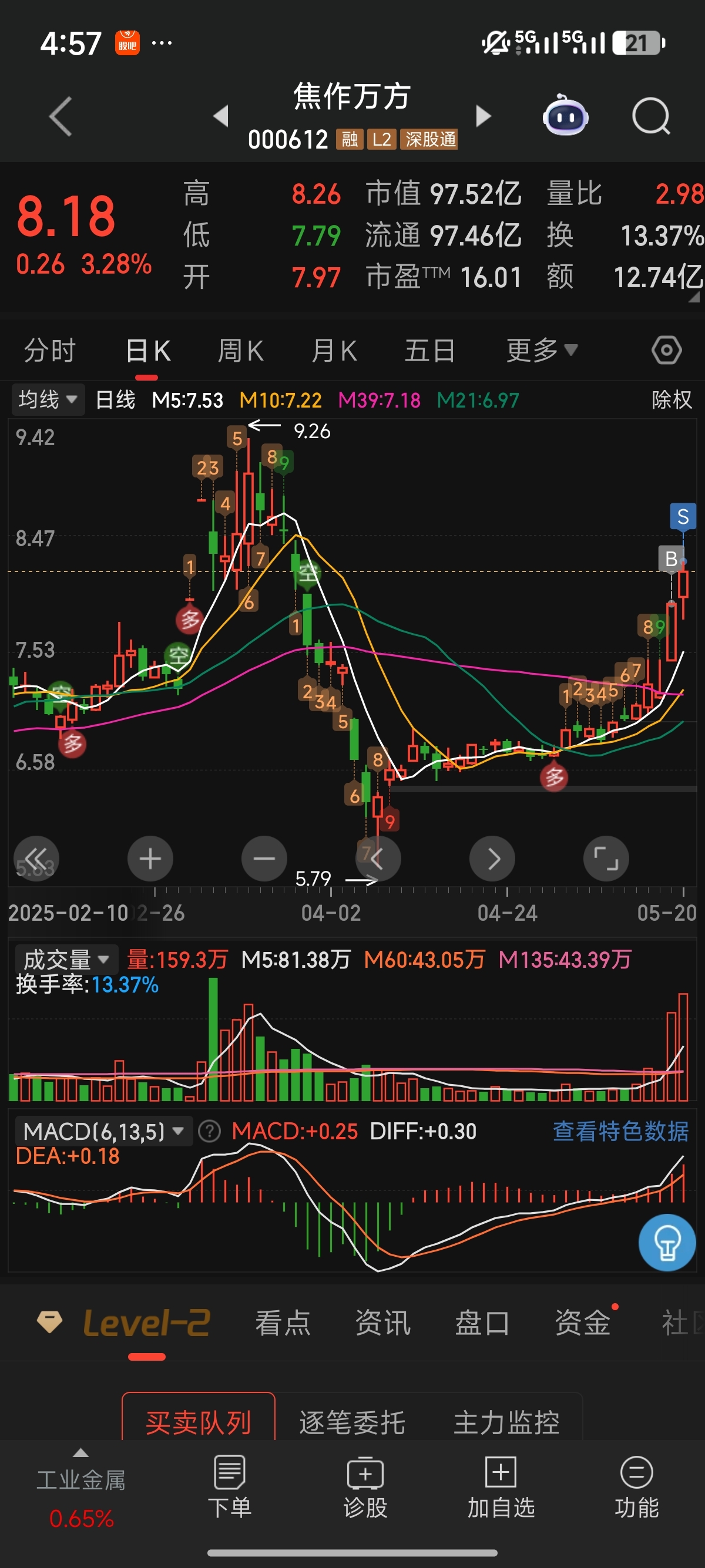Open 诊股 stock diagnosis icon
The image size is (705, 1568).
click(365, 1486)
